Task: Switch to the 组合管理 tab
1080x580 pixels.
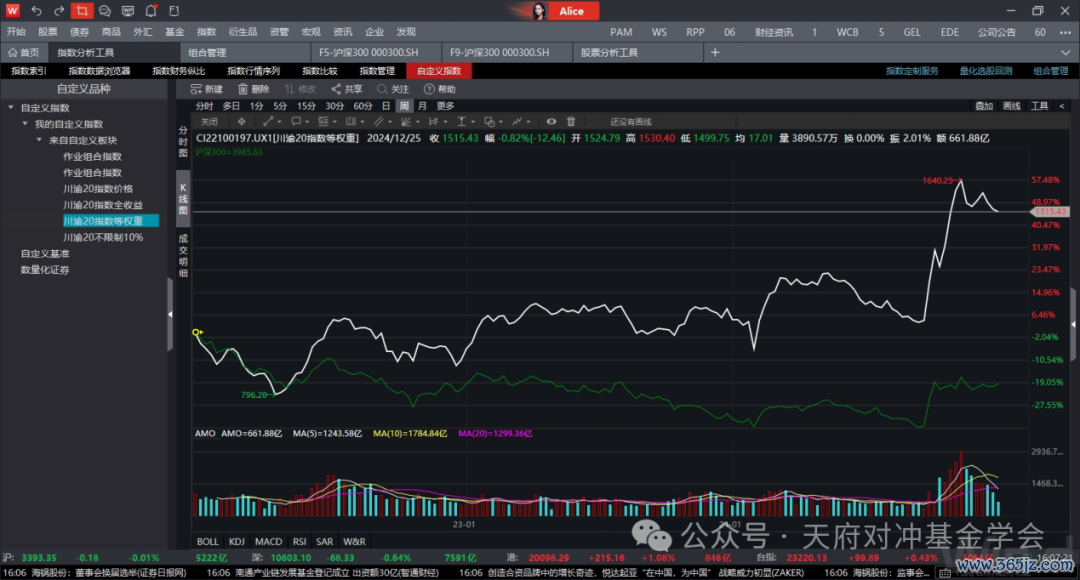Action: [x=245, y=52]
